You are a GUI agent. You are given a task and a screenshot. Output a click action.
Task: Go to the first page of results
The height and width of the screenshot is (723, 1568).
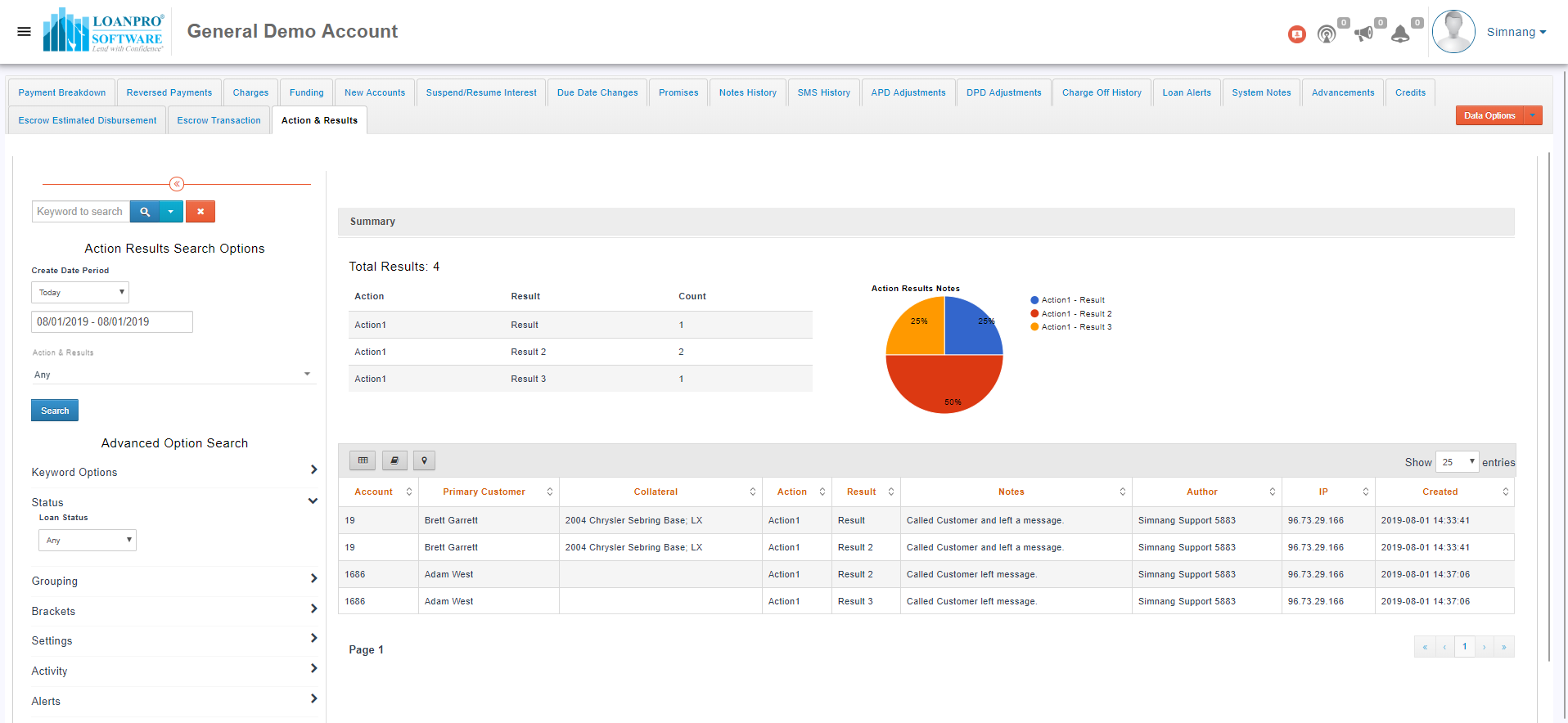click(x=1425, y=646)
